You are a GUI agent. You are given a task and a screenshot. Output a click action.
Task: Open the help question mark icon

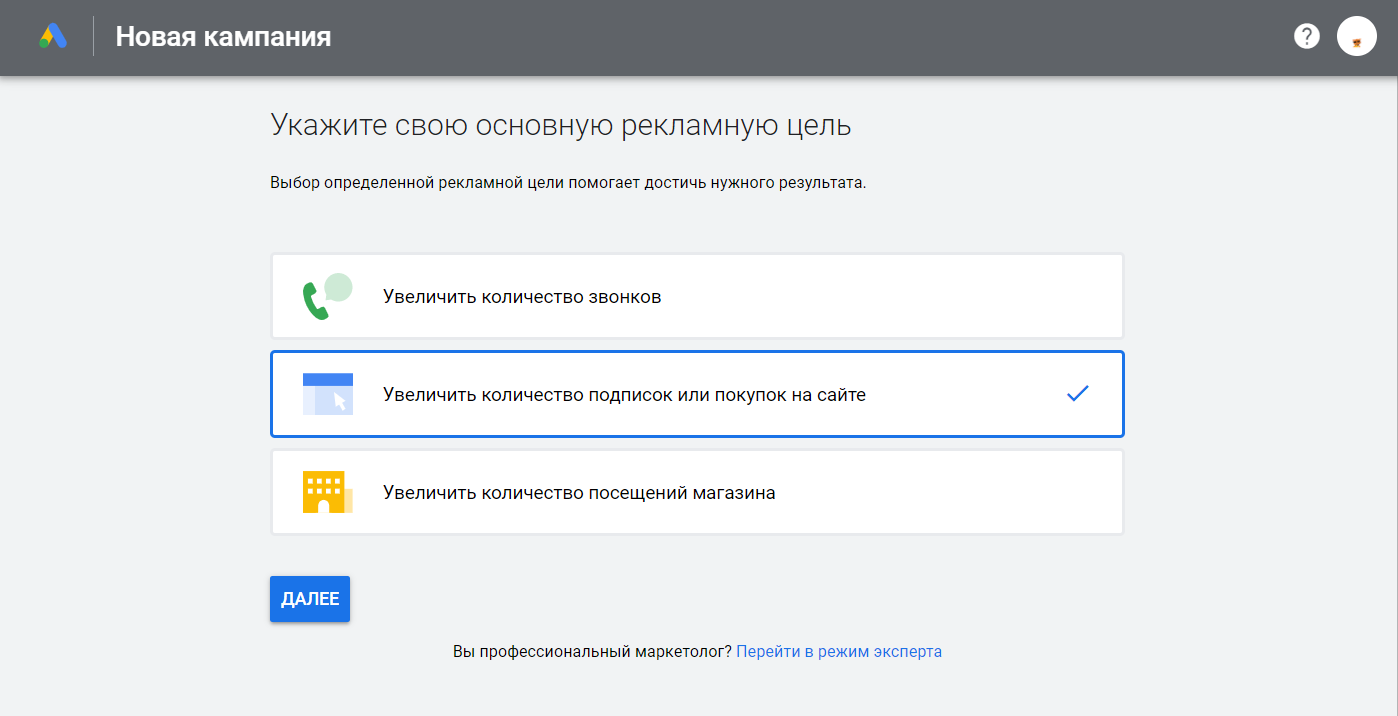point(1306,37)
